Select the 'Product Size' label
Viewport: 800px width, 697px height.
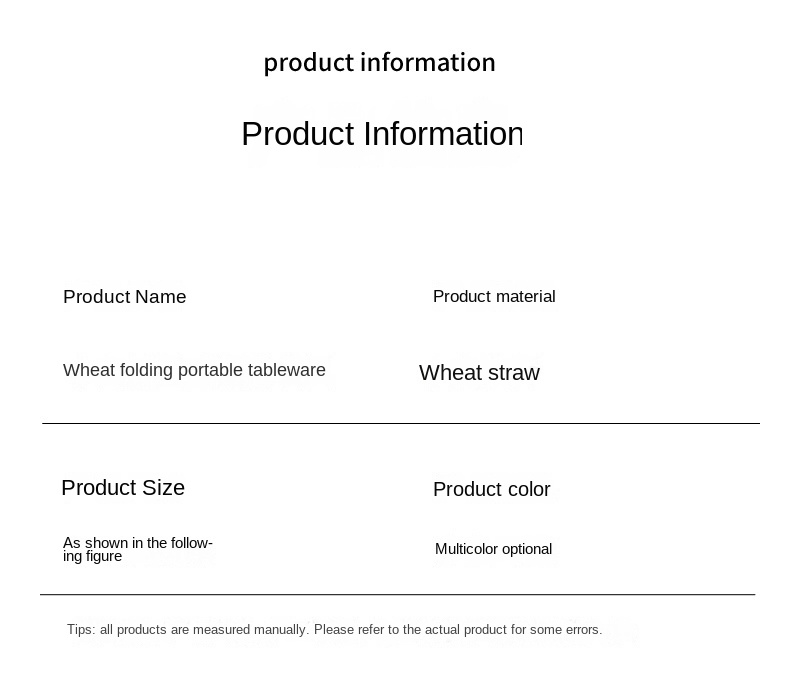123,488
